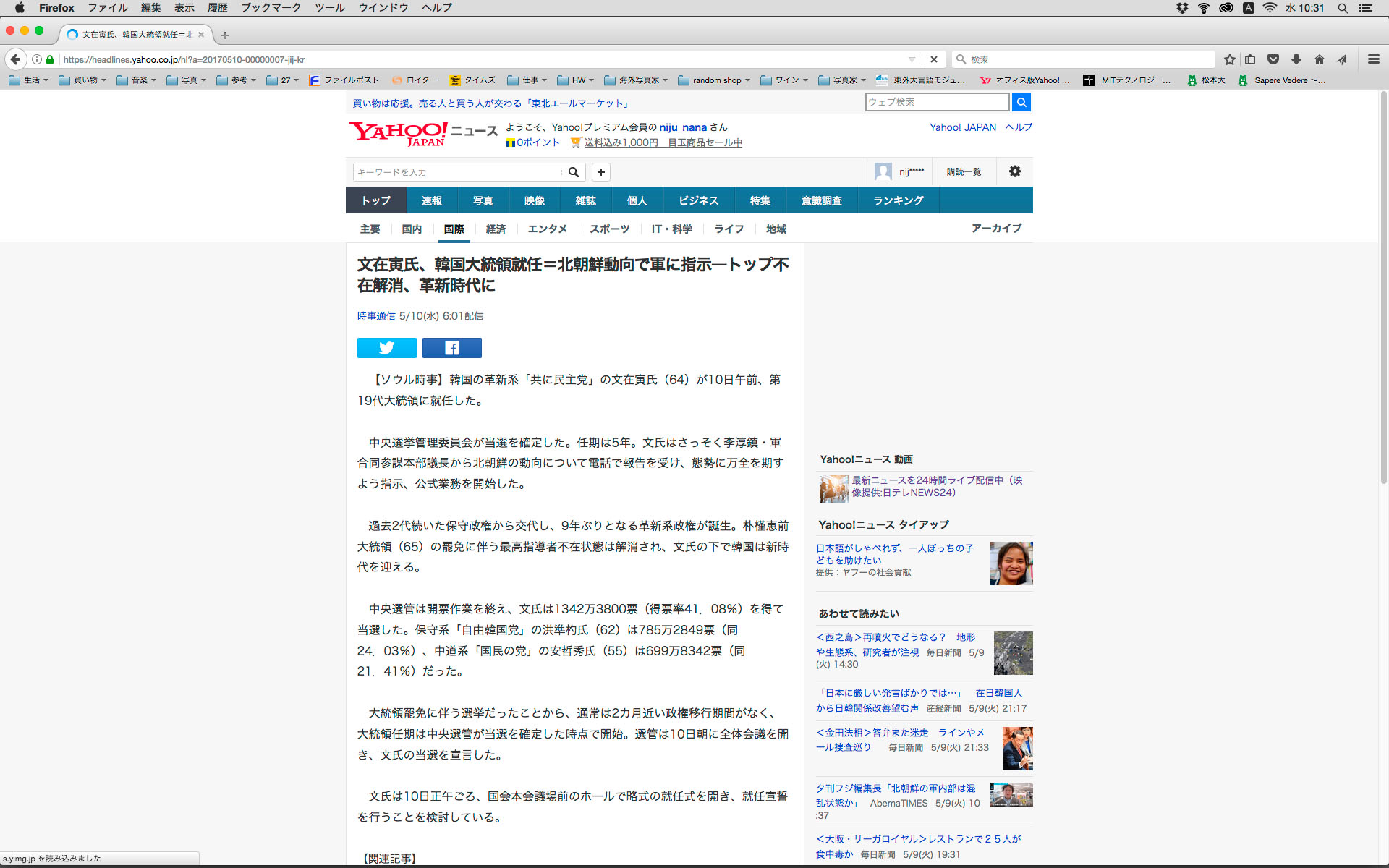Open the ブックマーク menu
The width and height of the screenshot is (1389, 868).
point(271,8)
